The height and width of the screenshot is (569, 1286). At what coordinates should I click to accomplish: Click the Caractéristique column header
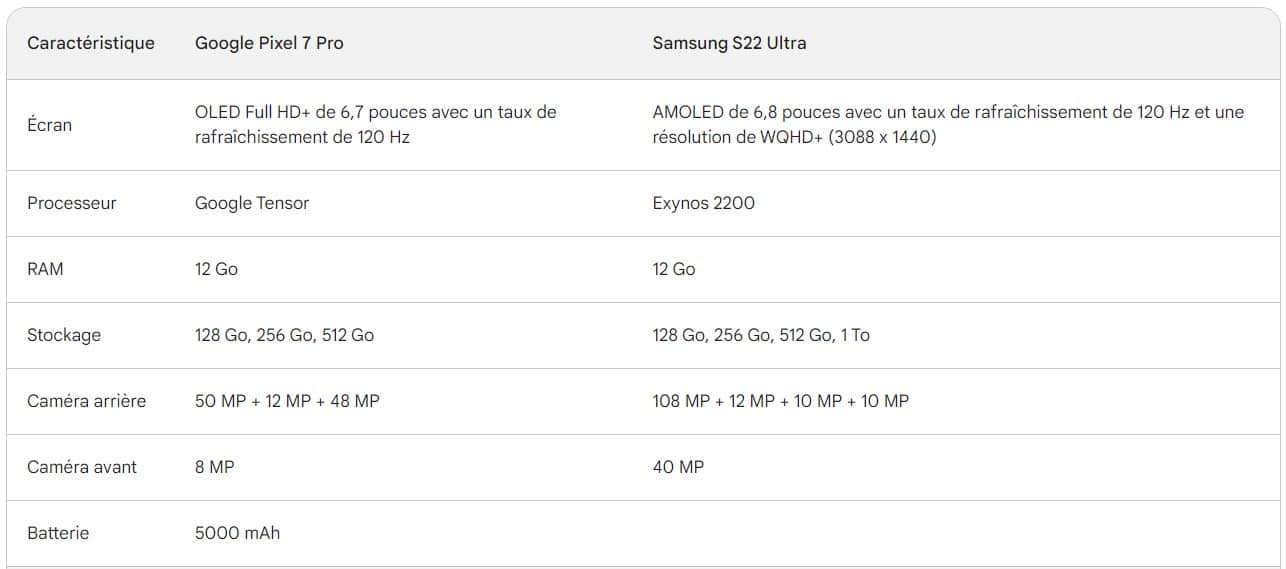91,43
